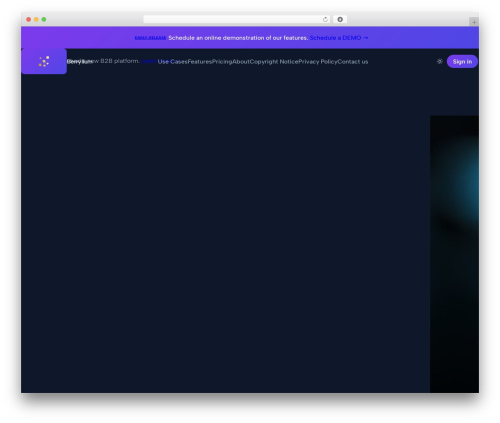This screenshot has height=423, width=500.
Task: Click the glowing teal hero image
Action: (454, 254)
